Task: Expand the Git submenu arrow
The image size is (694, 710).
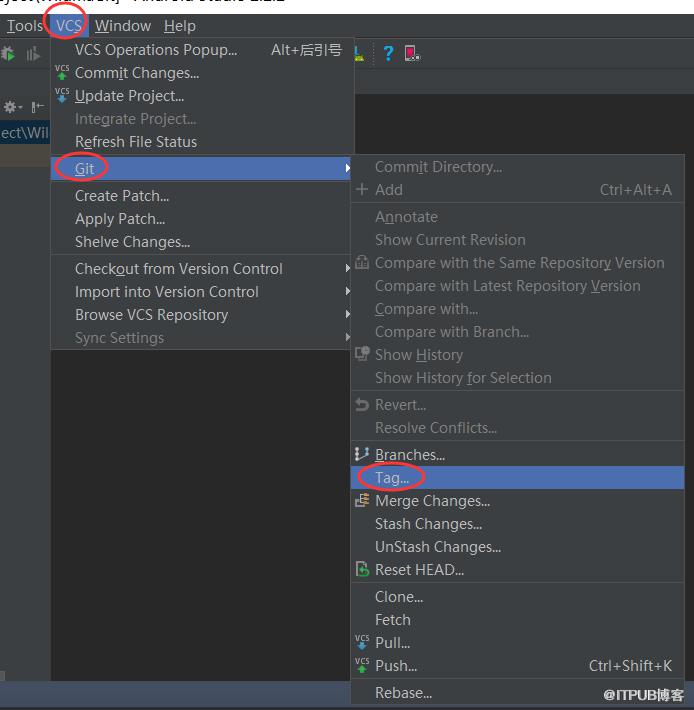Action: [347, 168]
